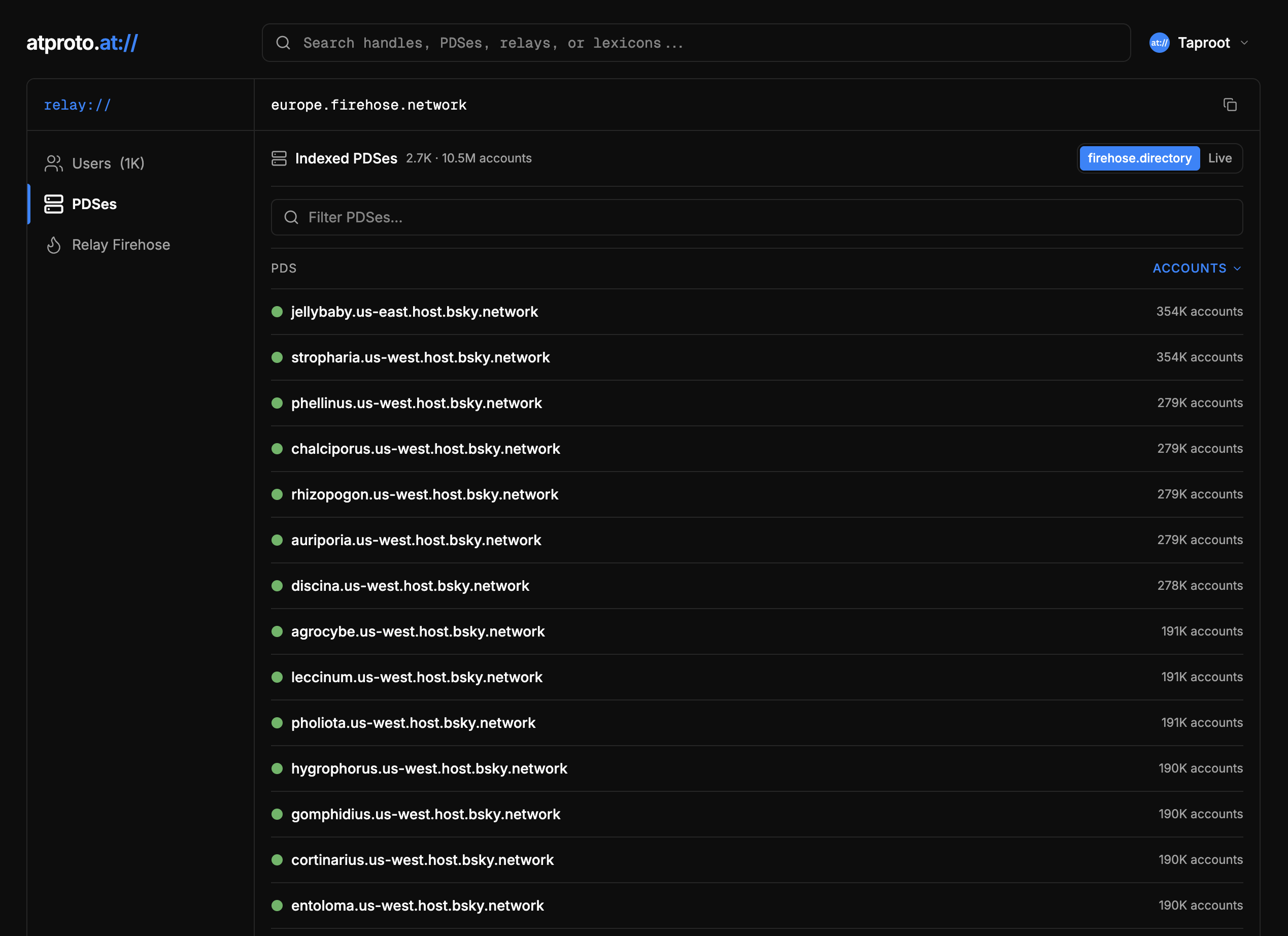The width and height of the screenshot is (1288, 936).
Task: Go to atproto.at:// home logo
Action: click(82, 43)
